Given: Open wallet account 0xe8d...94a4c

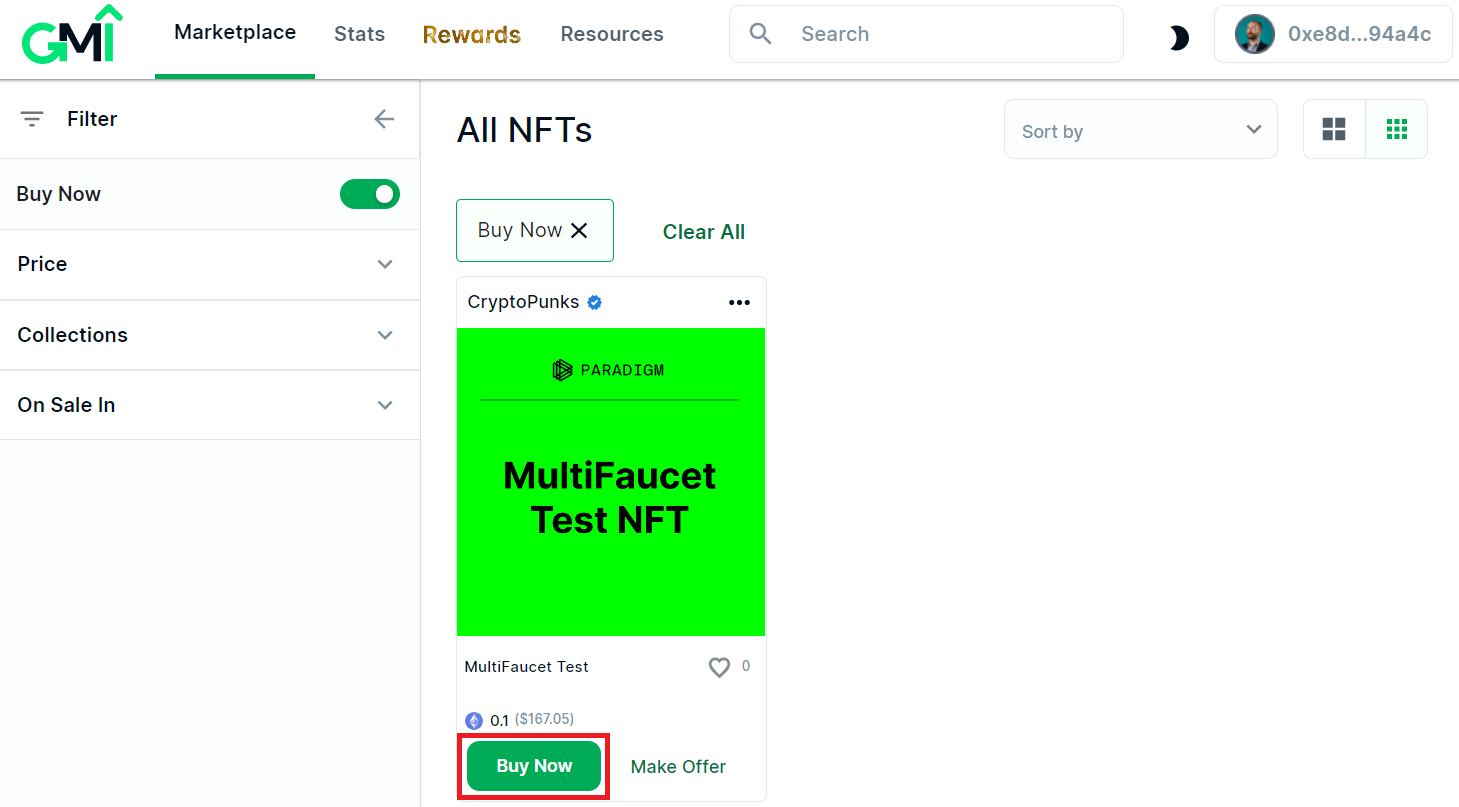Looking at the screenshot, I should coord(1333,34).
